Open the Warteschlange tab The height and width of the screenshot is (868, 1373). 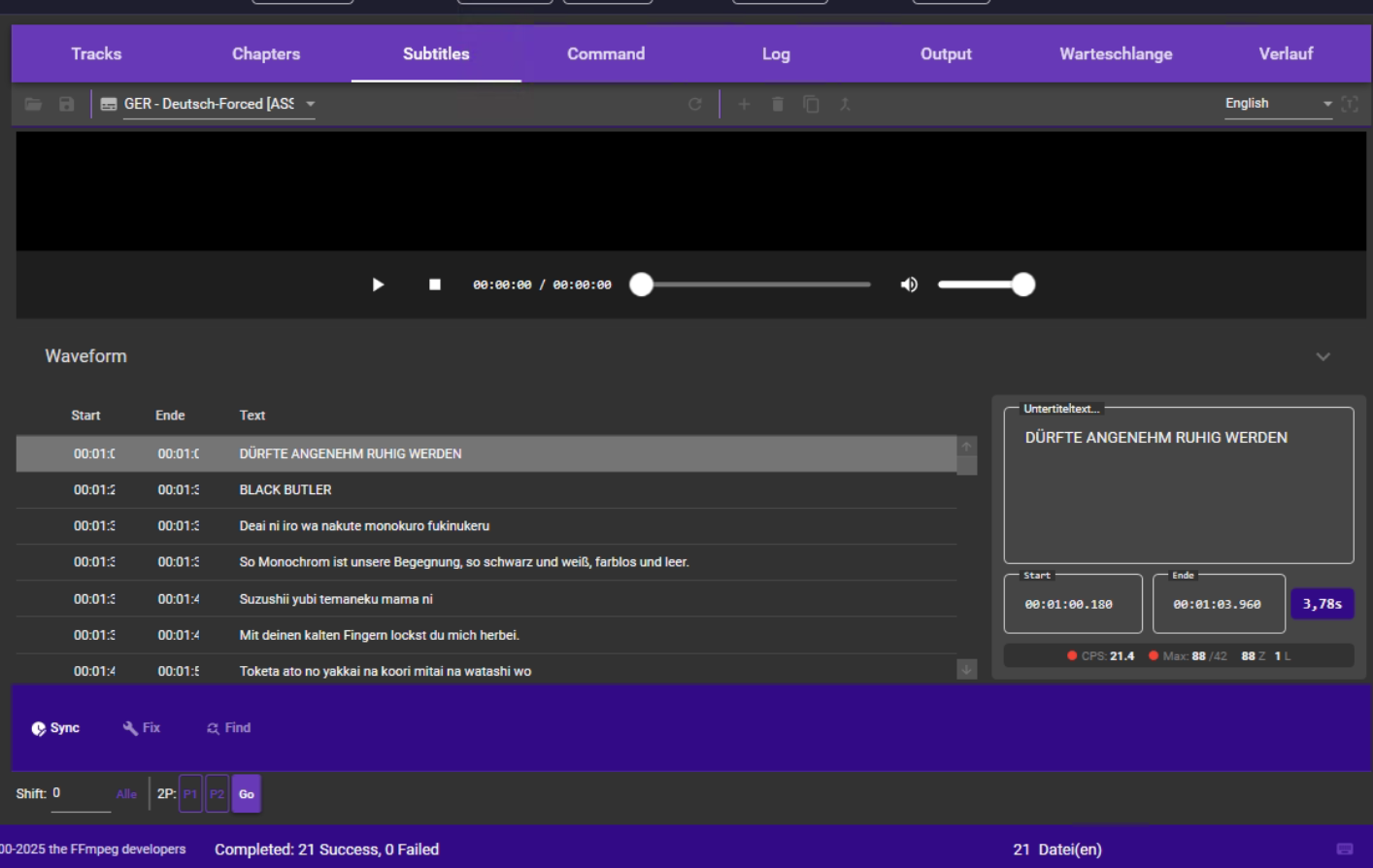coord(1115,53)
